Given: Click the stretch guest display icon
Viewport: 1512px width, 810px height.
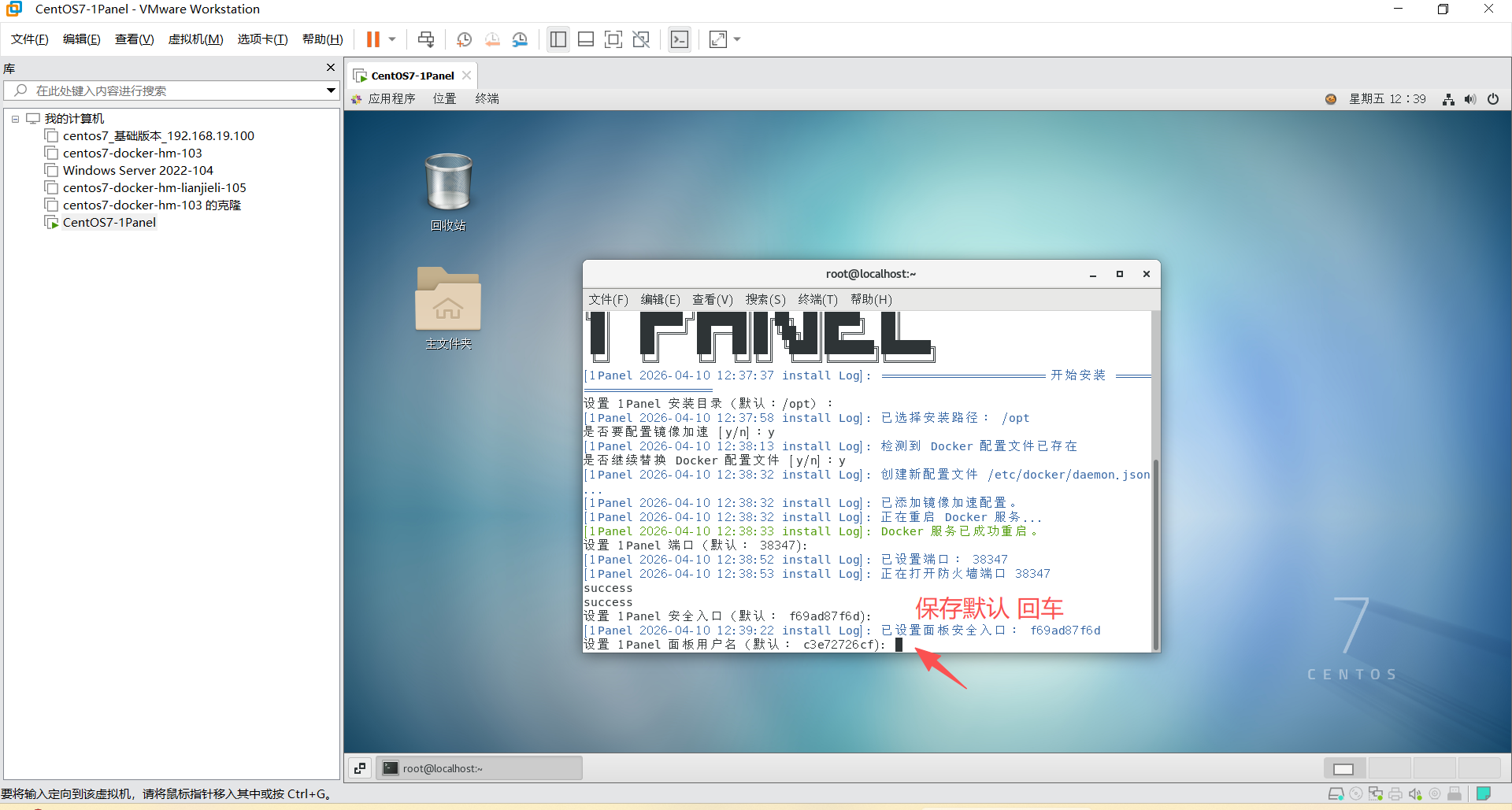Looking at the screenshot, I should pyautogui.click(x=718, y=39).
